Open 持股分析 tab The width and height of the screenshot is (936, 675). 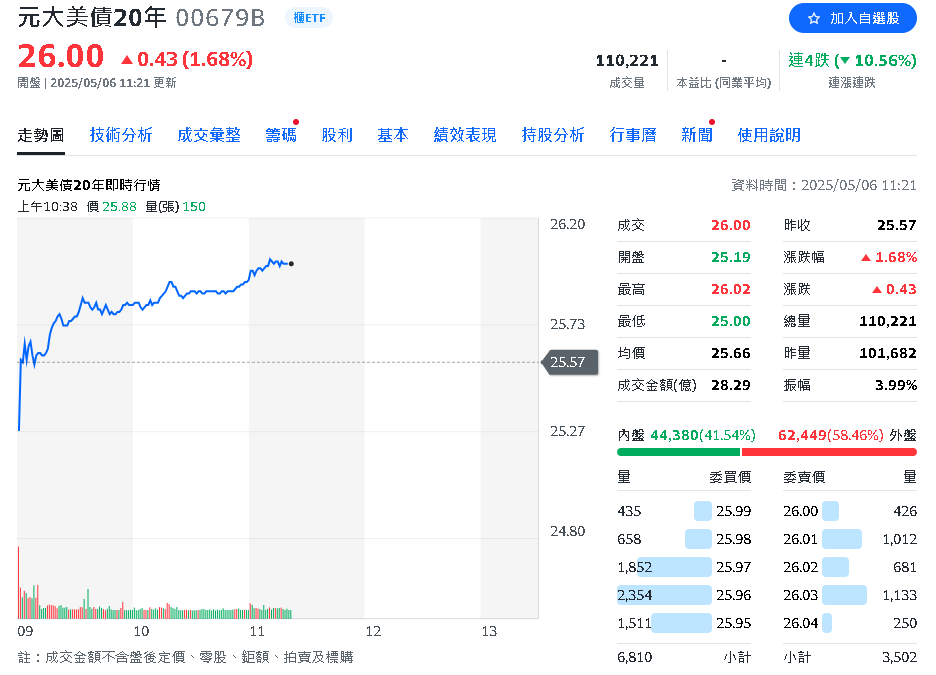[553, 135]
